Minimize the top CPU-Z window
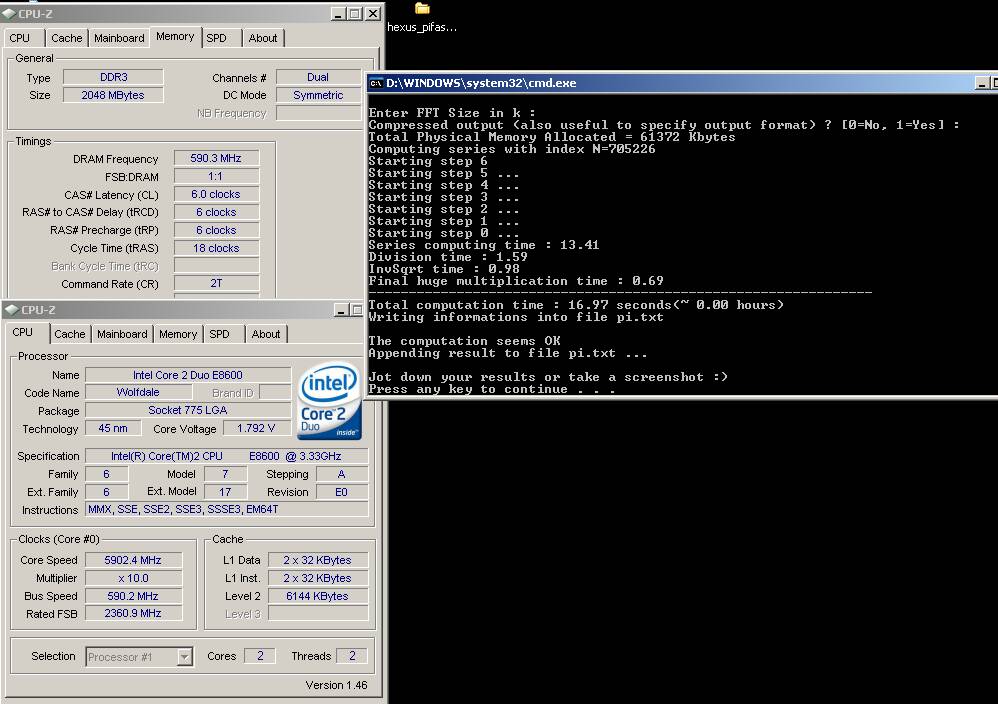The image size is (998, 704). pos(339,13)
